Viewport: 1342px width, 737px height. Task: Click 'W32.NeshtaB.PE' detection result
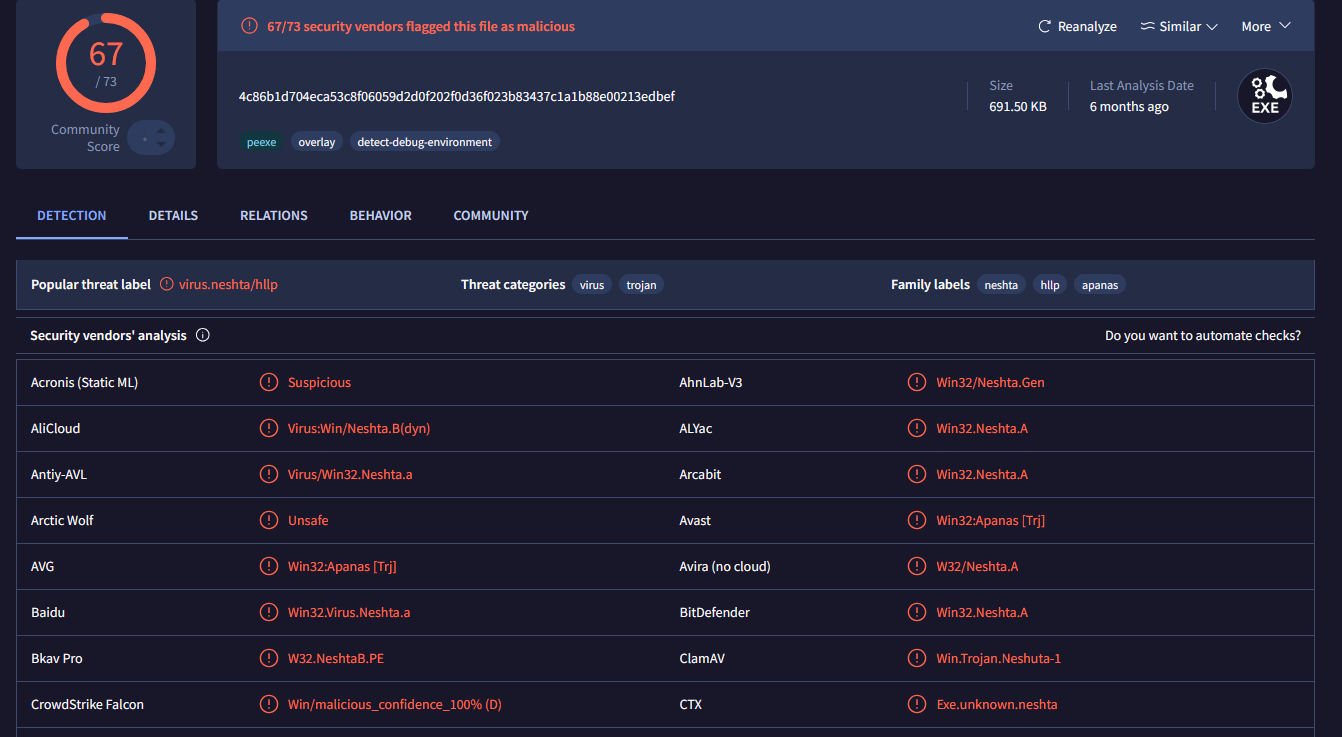(x=336, y=658)
